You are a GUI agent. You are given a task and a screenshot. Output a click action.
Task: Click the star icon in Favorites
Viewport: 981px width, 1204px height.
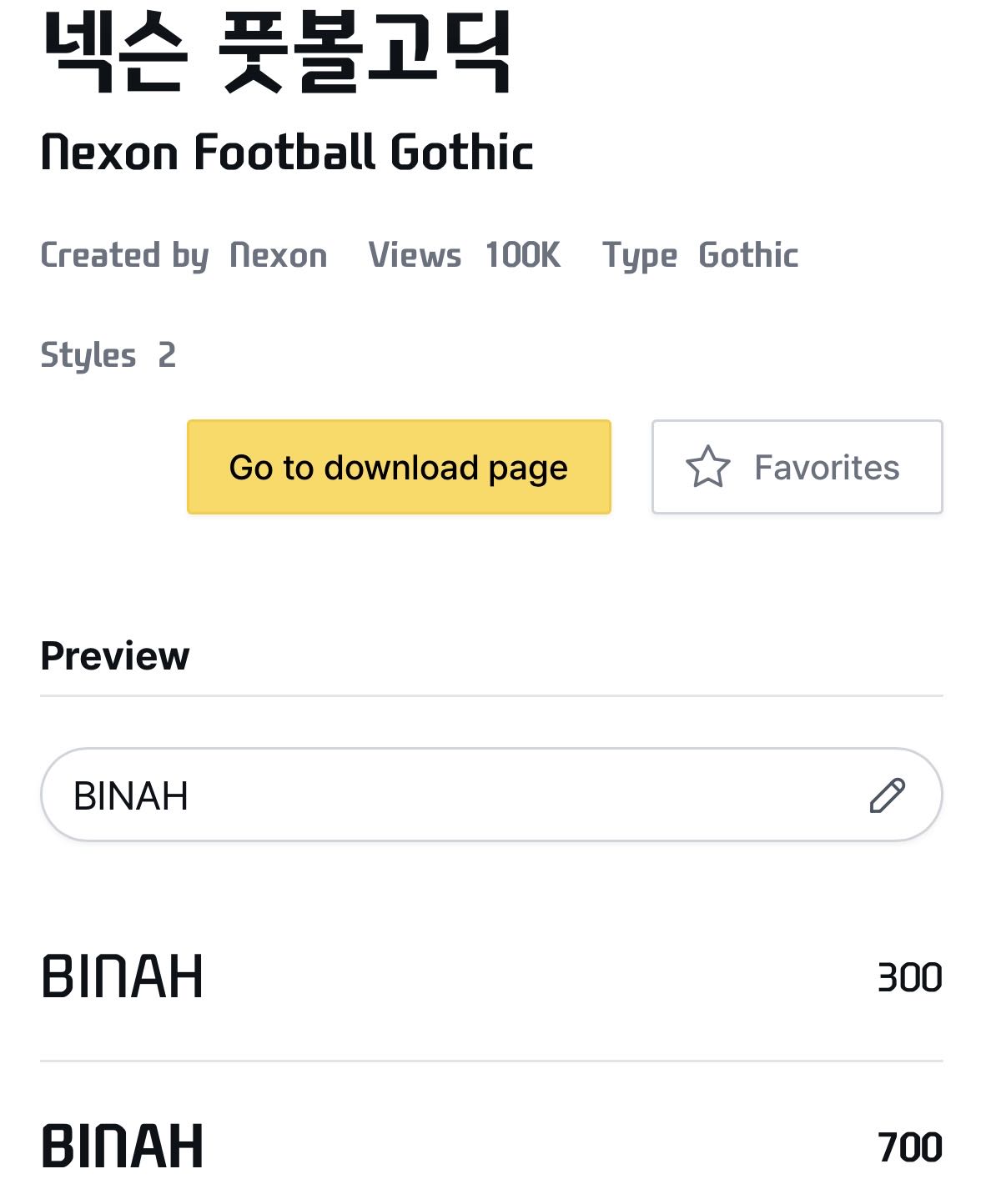point(707,467)
